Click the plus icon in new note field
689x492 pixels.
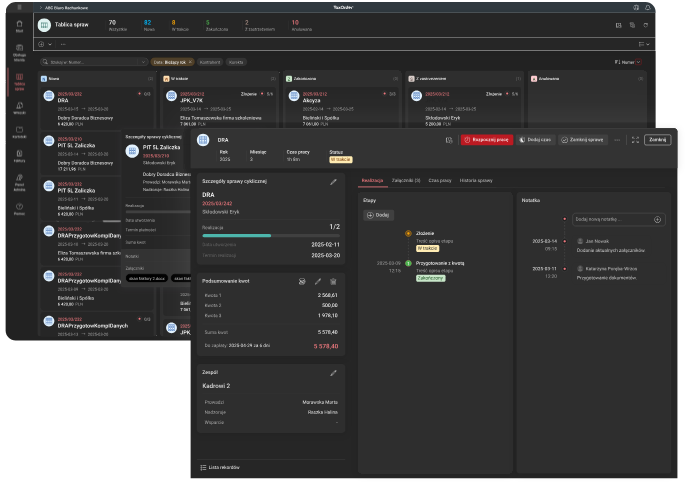[657, 219]
